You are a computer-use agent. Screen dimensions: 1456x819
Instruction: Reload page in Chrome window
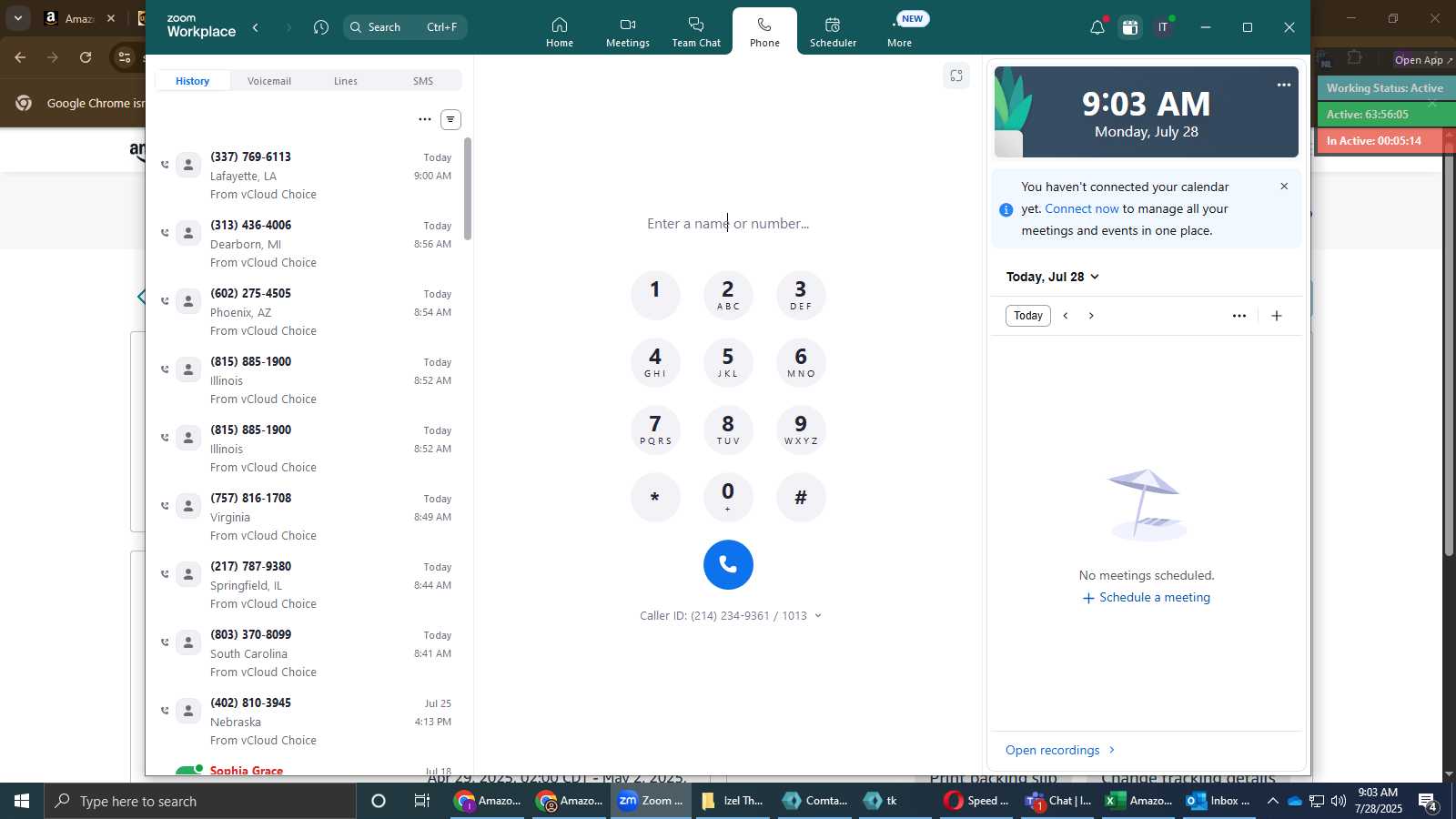[86, 57]
